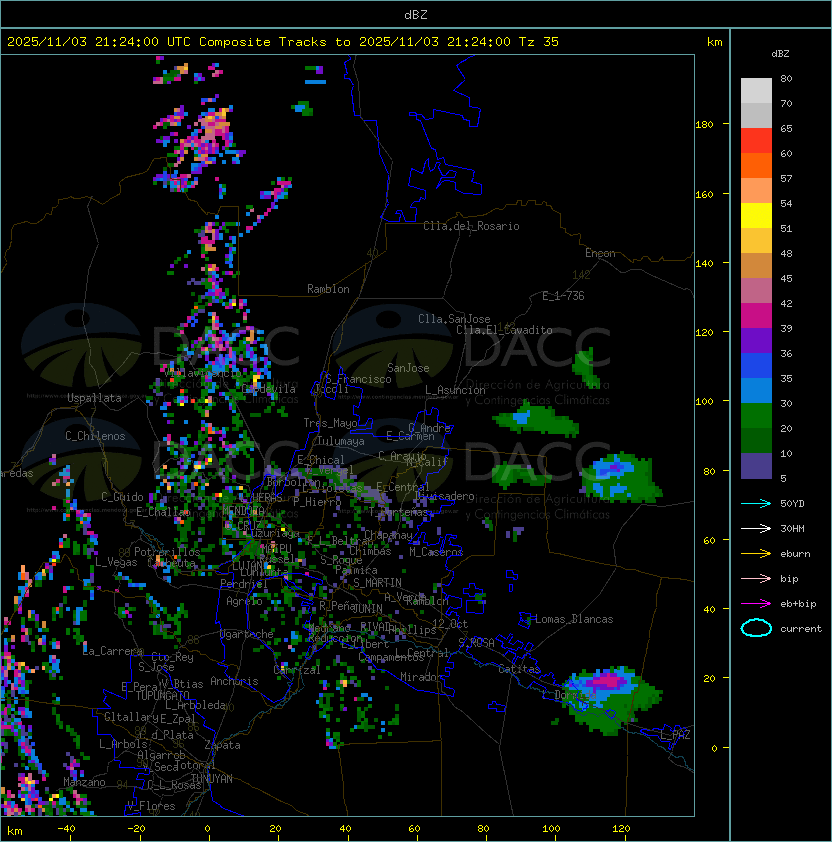This screenshot has width=832, height=842.
Task: Click the Mirador place label
Action: [x=422, y=677]
